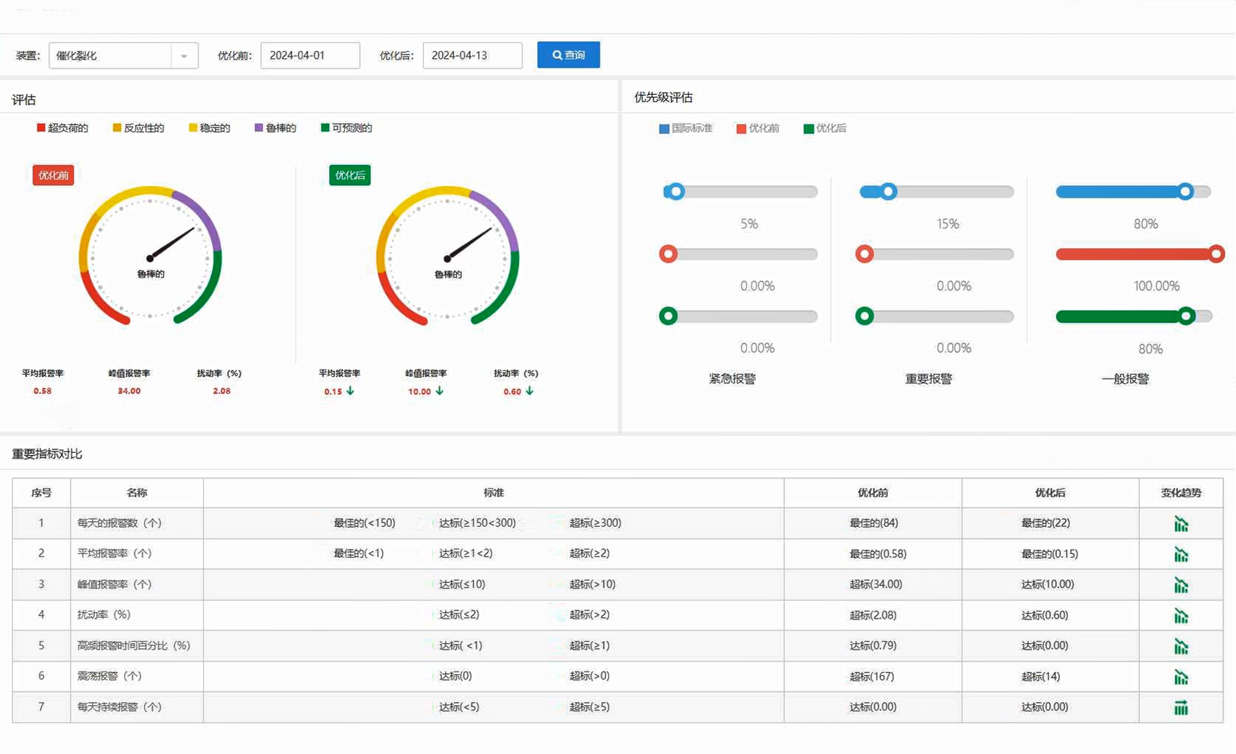Click the 震荡报警 row trend icon
The image size is (1236, 754).
click(1181, 677)
